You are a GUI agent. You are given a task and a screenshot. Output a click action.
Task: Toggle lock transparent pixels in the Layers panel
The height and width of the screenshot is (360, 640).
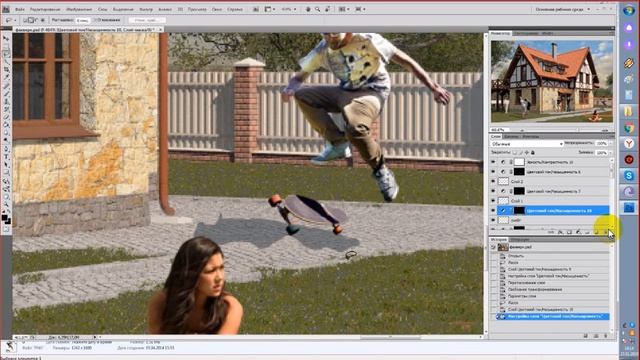pyautogui.click(x=515, y=153)
